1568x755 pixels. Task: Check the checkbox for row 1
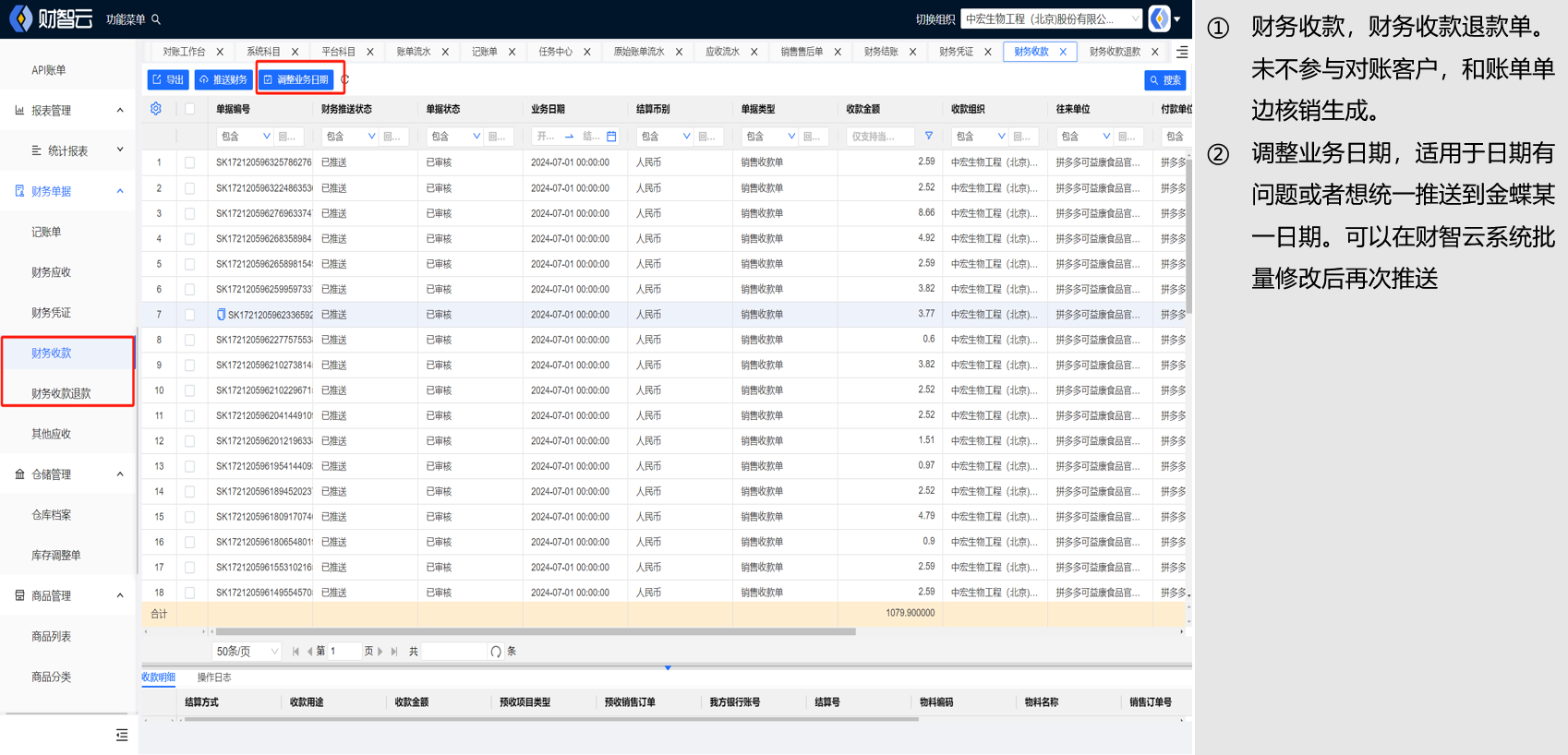[190, 162]
